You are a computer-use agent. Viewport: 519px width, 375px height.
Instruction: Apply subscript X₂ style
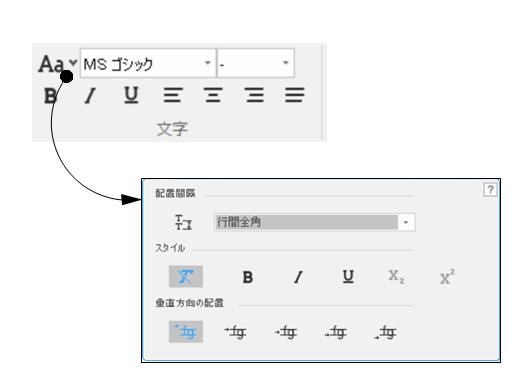396,277
